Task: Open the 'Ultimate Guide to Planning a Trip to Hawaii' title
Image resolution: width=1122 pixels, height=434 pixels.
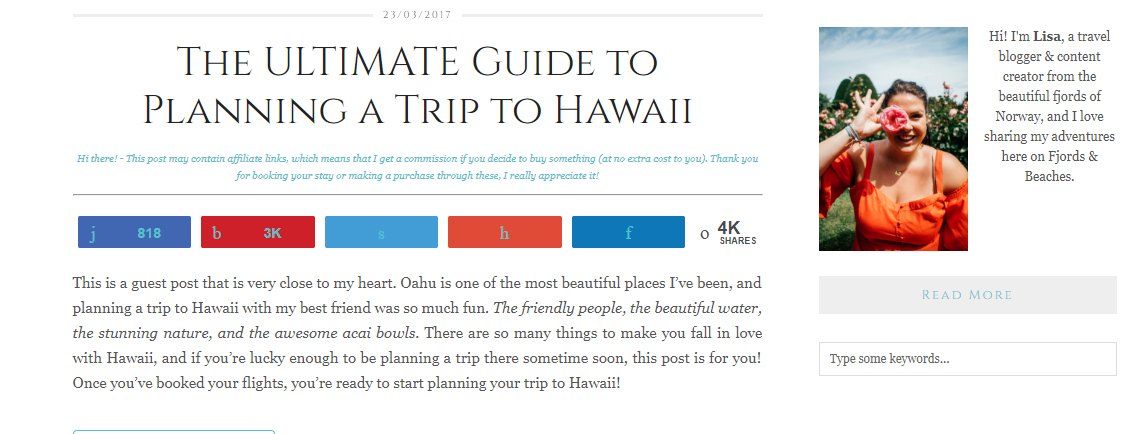Action: point(417,85)
